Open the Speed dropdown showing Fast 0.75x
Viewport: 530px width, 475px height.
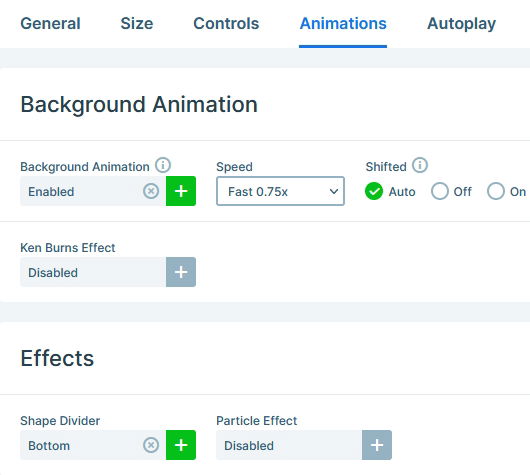click(x=280, y=191)
